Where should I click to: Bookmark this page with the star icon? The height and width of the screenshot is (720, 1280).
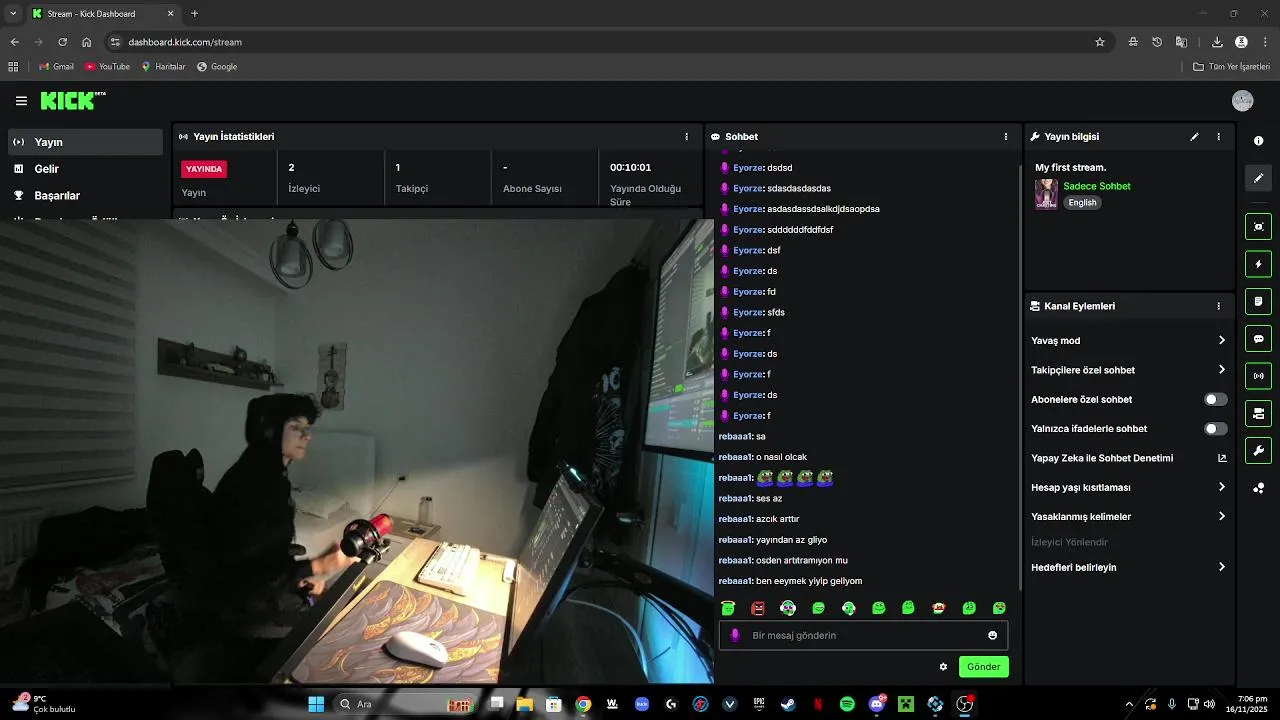click(1100, 42)
